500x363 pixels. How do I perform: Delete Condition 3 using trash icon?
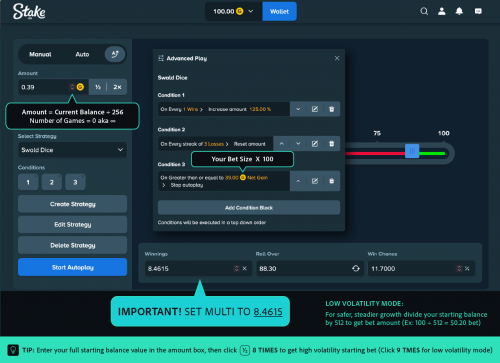[331, 181]
